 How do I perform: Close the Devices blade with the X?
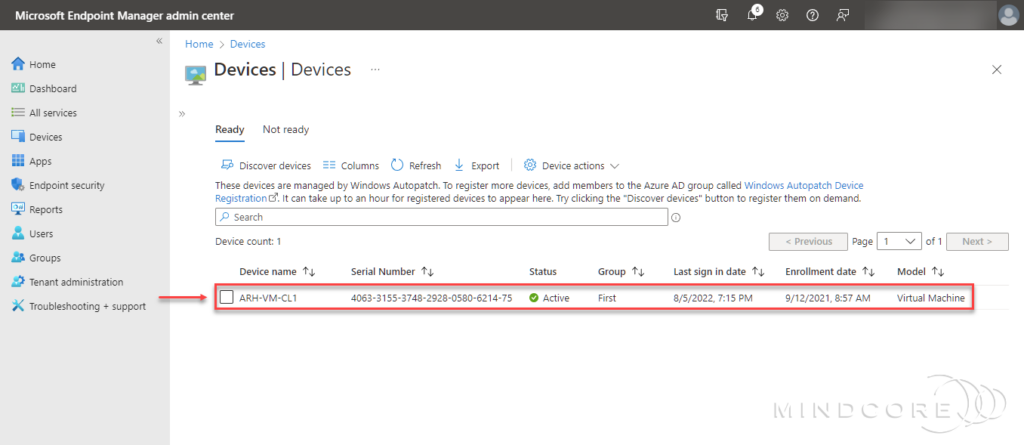tap(997, 69)
